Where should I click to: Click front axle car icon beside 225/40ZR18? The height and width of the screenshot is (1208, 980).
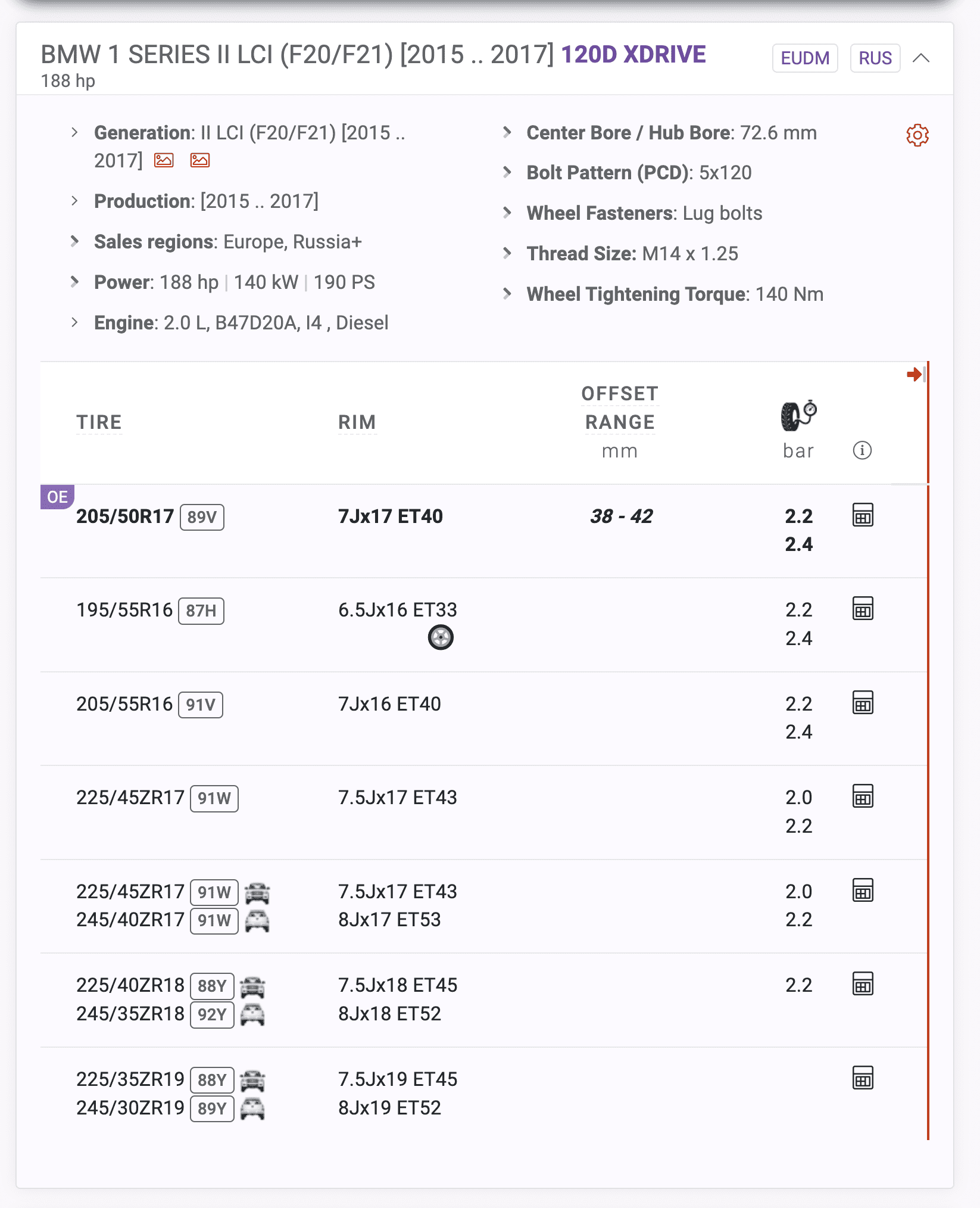tap(252, 987)
